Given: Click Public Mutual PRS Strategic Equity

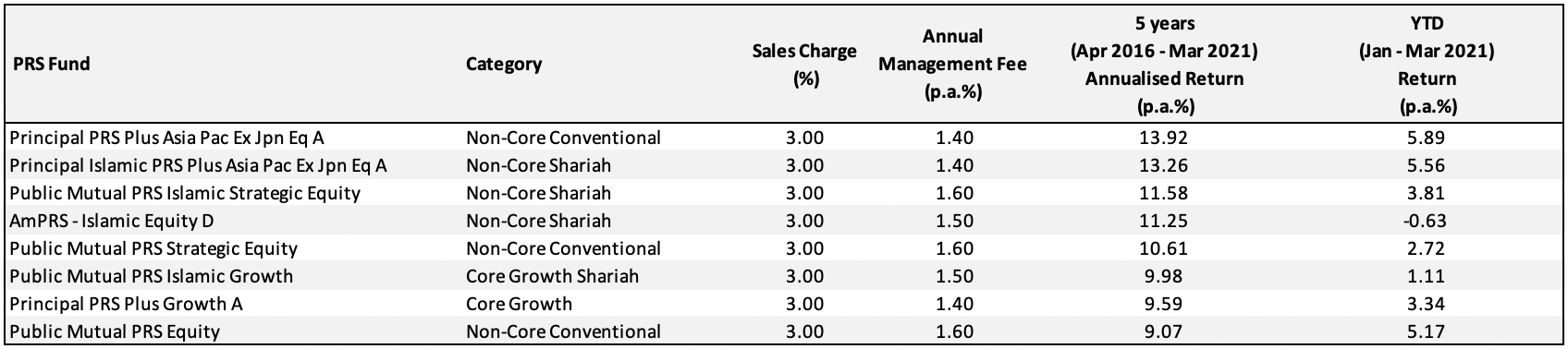Looking at the screenshot, I should (x=153, y=249).
